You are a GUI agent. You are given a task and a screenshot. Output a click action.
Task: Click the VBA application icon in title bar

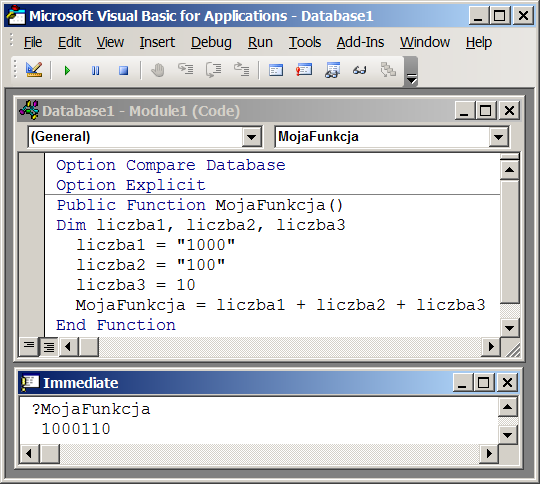(x=16, y=16)
